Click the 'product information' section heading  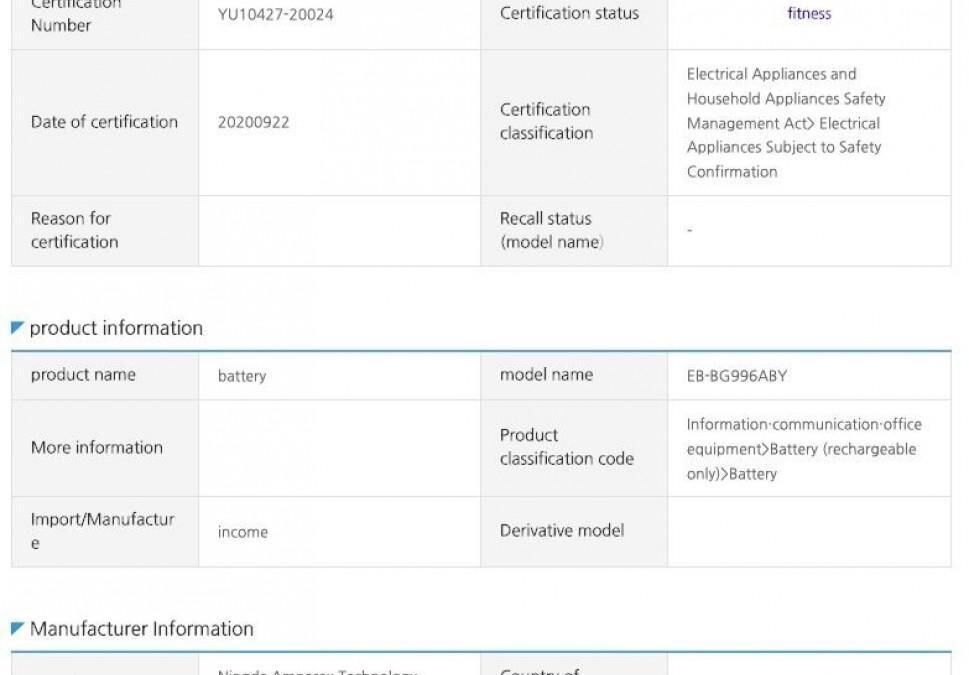[x=116, y=328]
